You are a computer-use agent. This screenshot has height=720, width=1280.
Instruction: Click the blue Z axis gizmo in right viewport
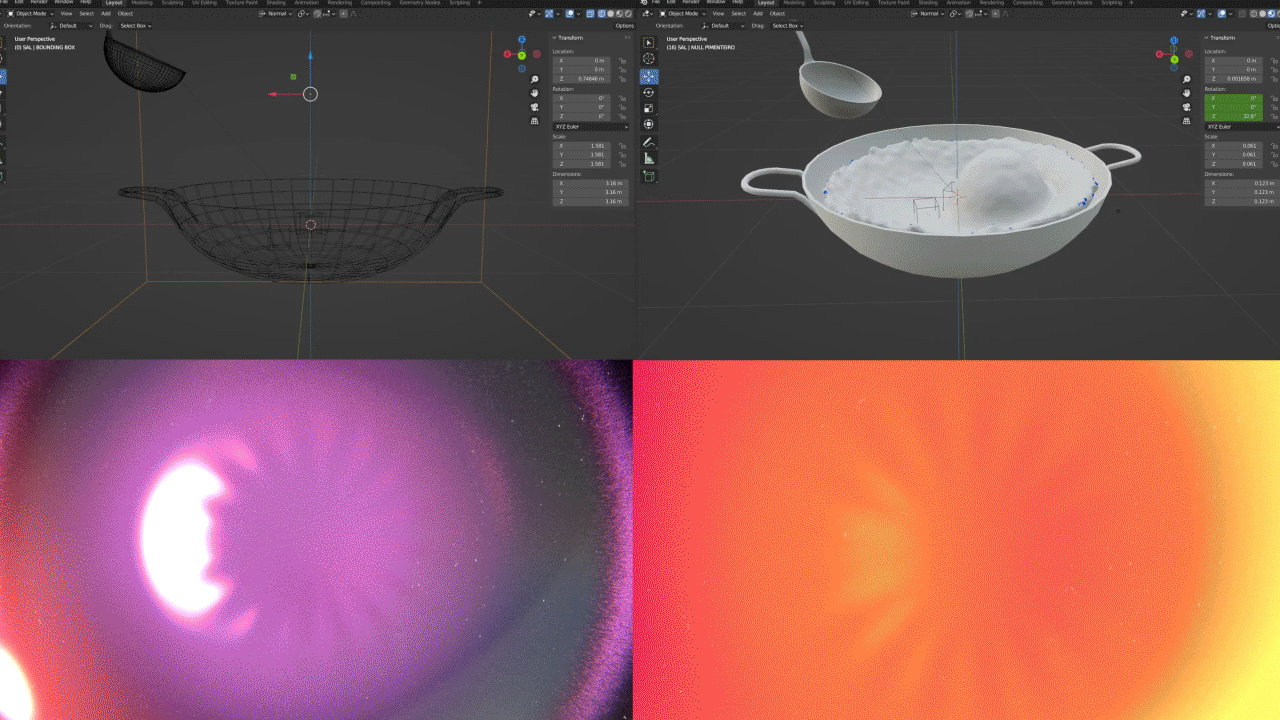tap(1174, 40)
